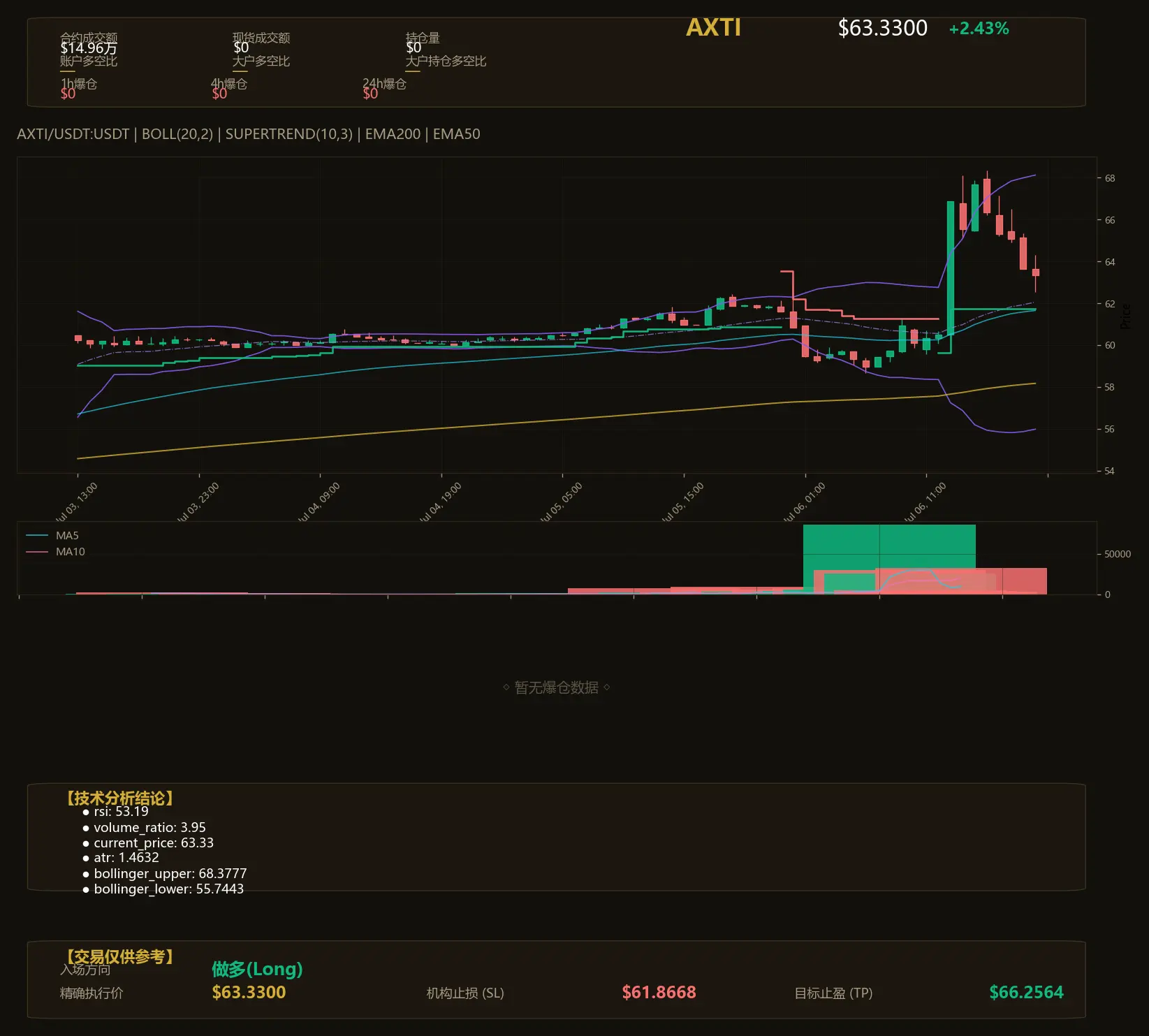This screenshot has width=1149, height=1036.
Task: Click the Jul 03, 13:00 time label
Action: (x=76, y=502)
